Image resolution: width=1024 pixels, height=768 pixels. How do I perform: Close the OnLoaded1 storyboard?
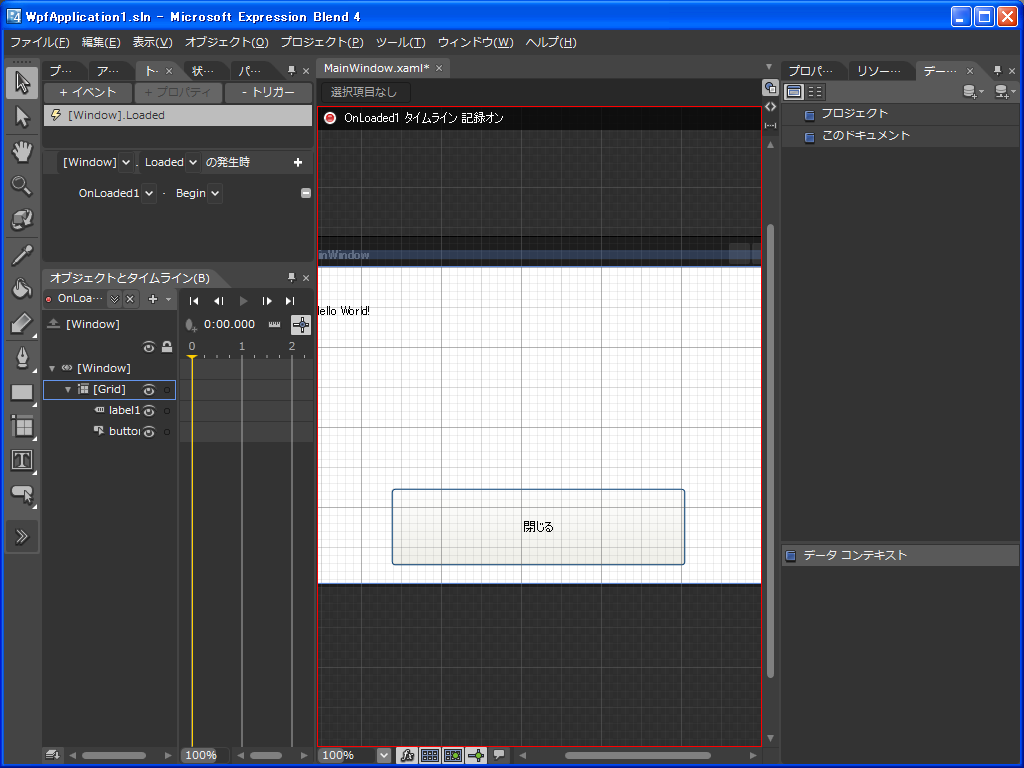point(130,299)
